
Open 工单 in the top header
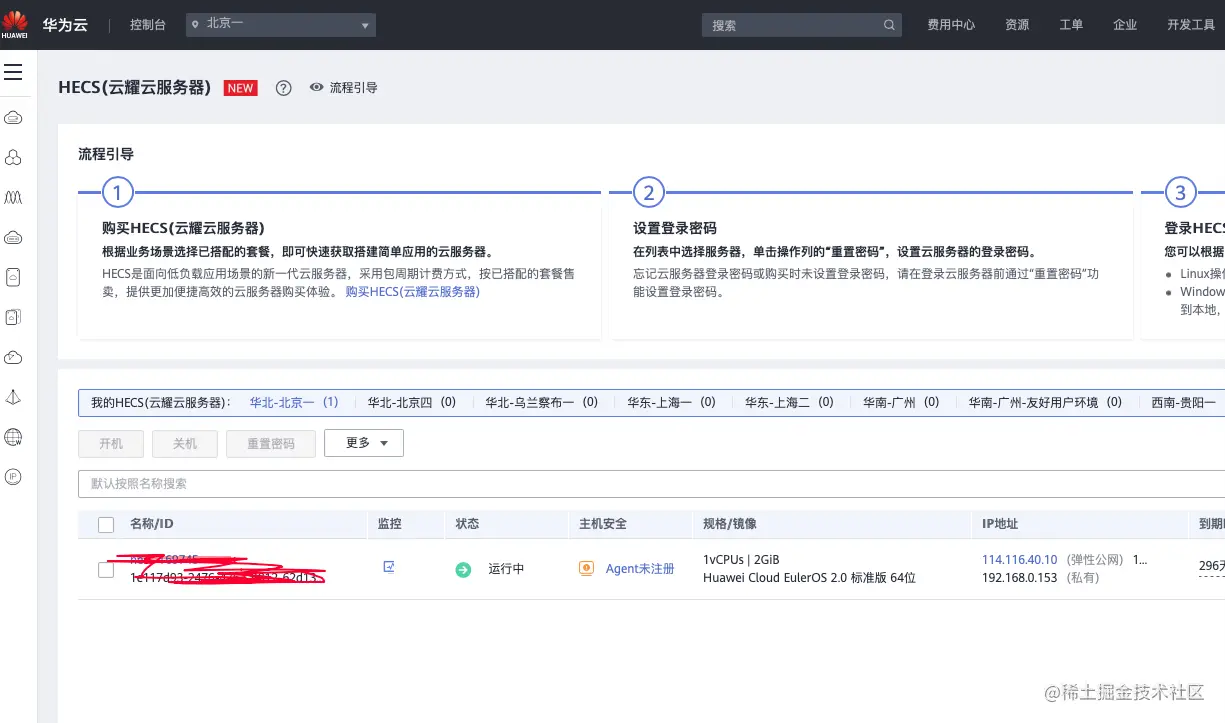1071,25
